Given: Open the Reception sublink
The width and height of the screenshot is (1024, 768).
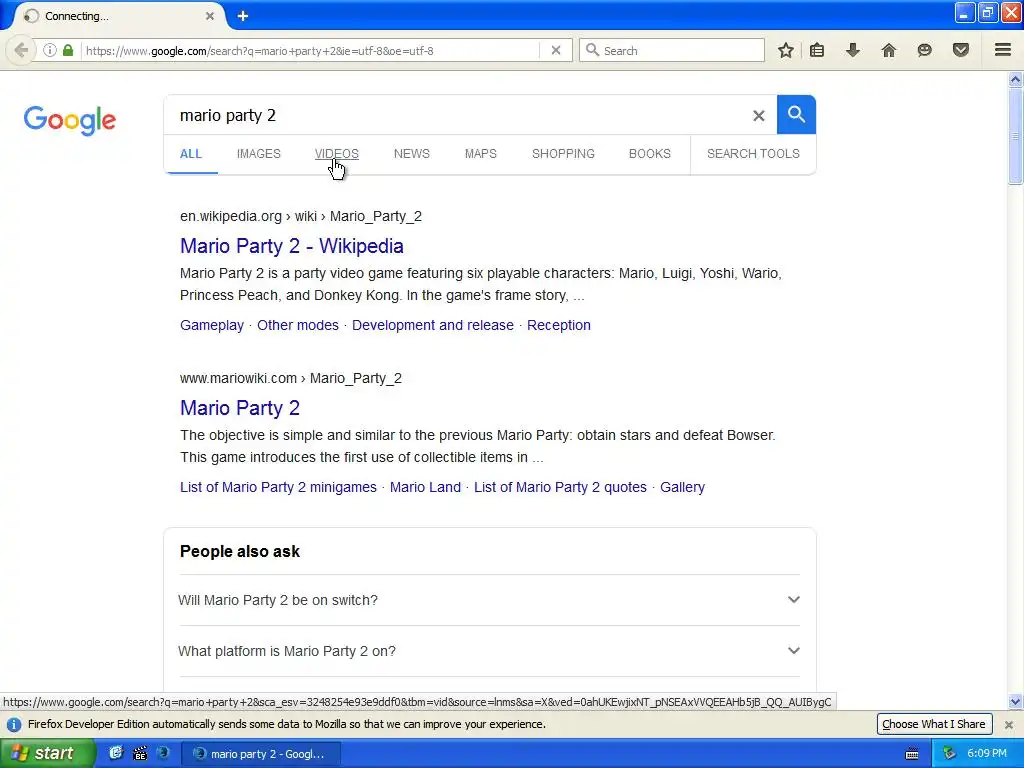Looking at the screenshot, I should [559, 325].
